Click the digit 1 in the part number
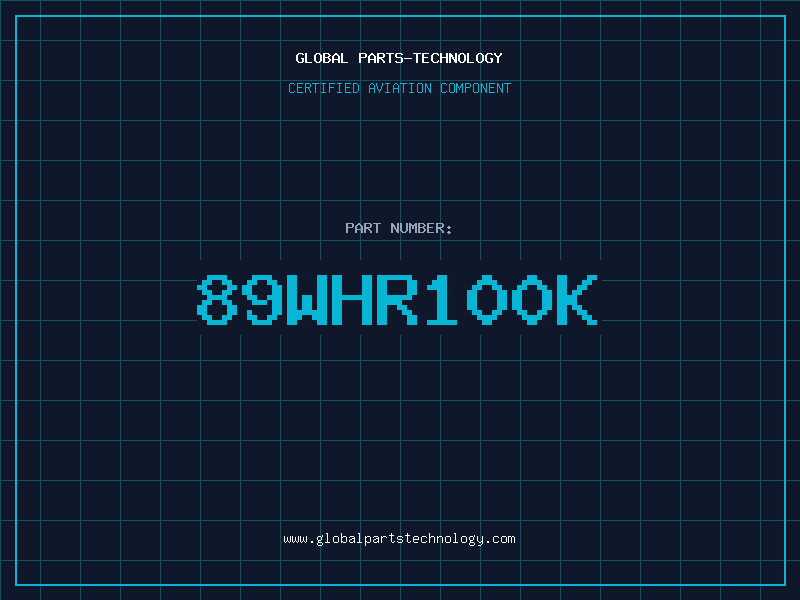The image size is (800, 600). [444, 299]
